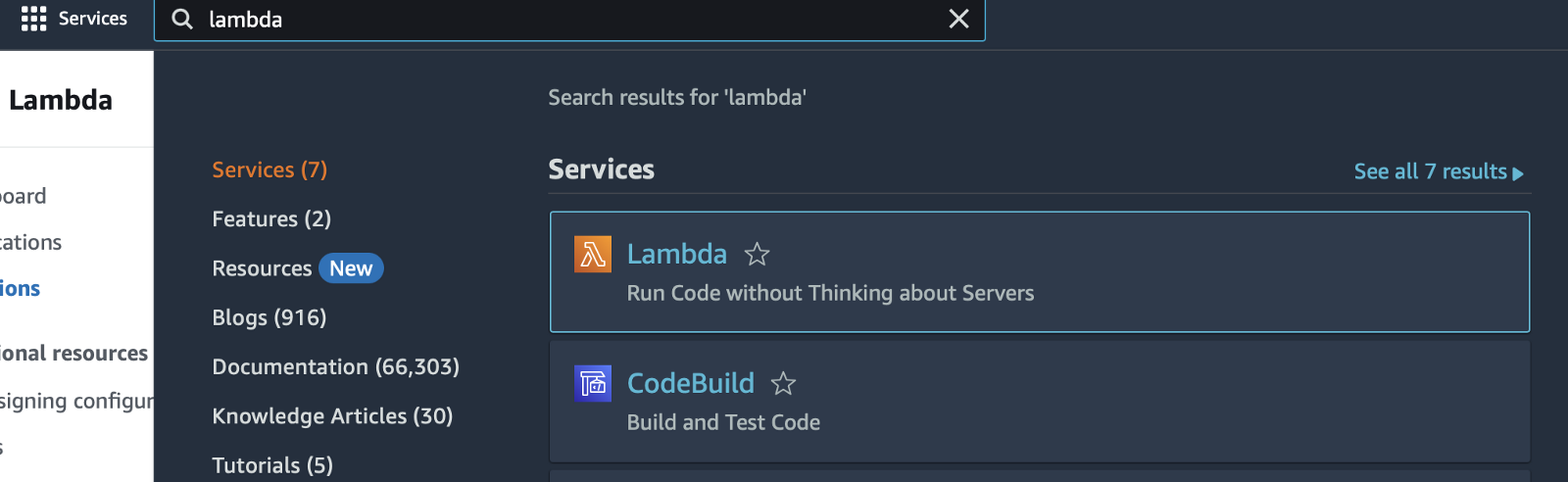
Task: Show Blogs (916) results
Action: [269, 317]
